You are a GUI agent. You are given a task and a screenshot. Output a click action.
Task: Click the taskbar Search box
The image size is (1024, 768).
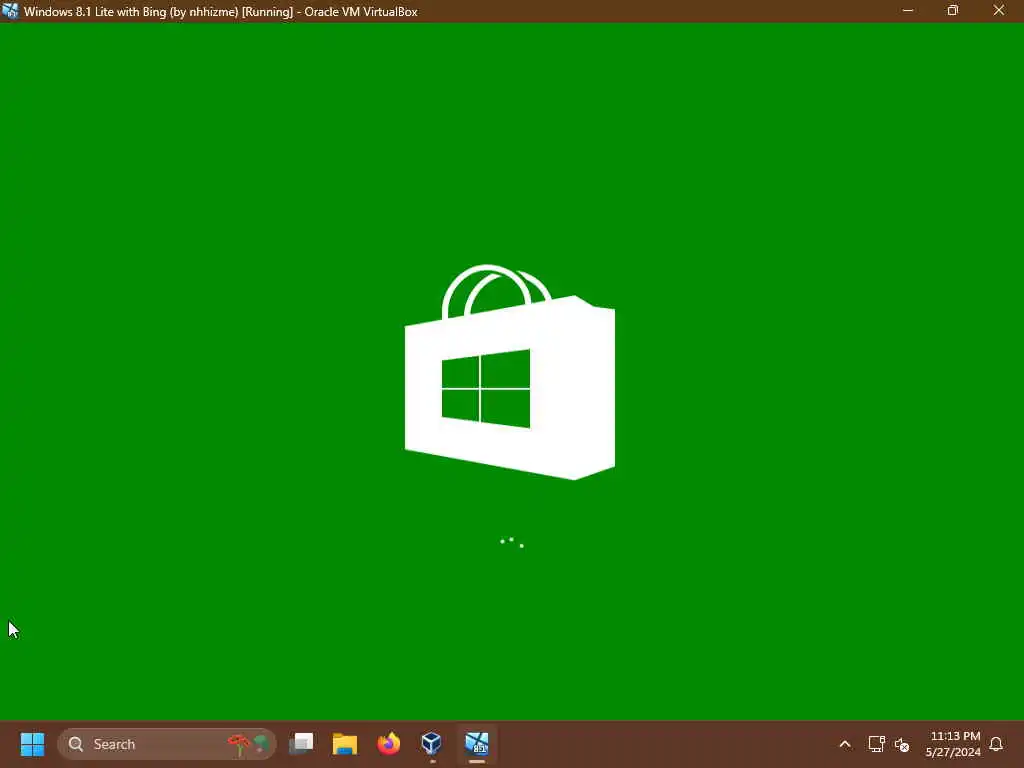pyautogui.click(x=167, y=744)
